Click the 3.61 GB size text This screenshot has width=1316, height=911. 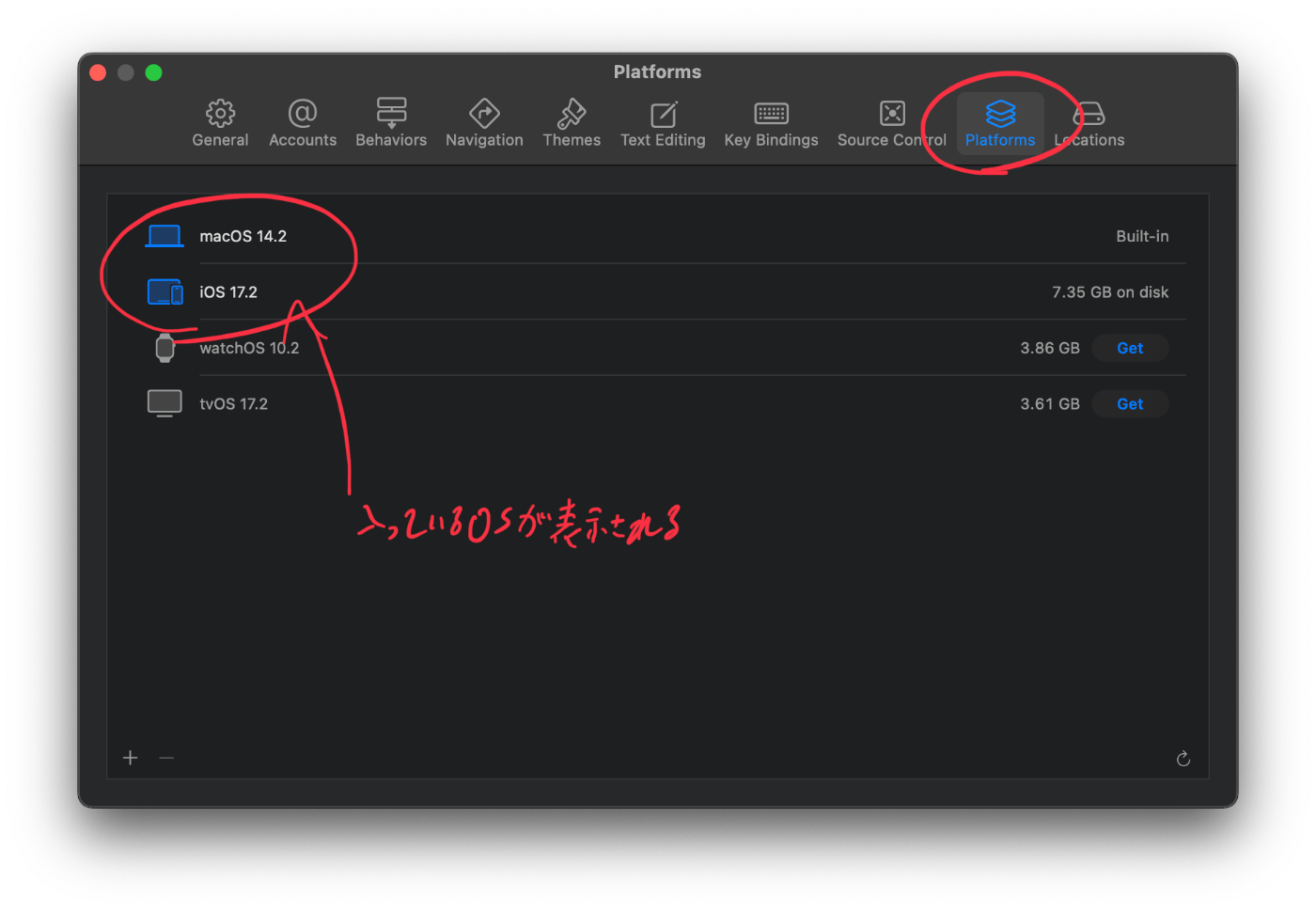(x=1050, y=404)
